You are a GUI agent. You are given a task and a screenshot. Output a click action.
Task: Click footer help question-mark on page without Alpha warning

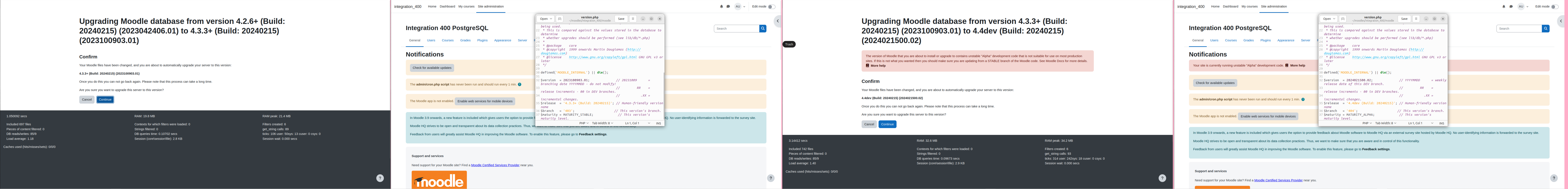pos(771,178)
